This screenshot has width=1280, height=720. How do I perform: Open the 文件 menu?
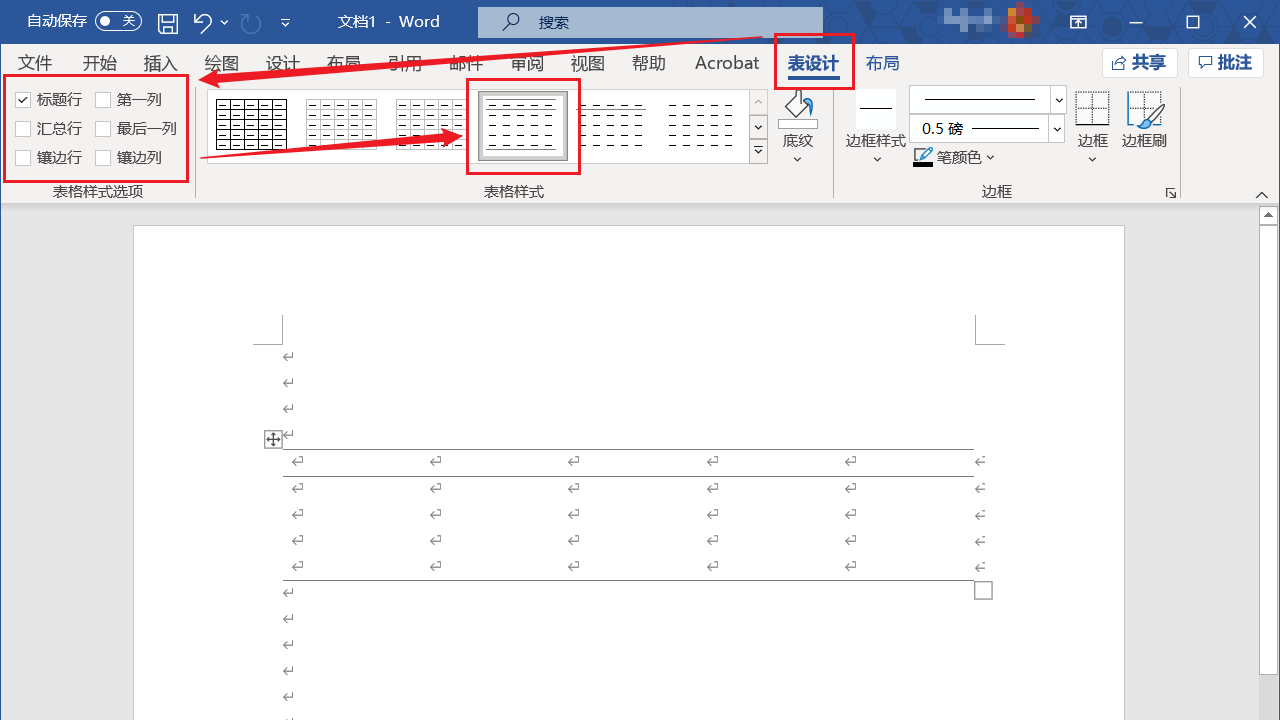pos(35,63)
